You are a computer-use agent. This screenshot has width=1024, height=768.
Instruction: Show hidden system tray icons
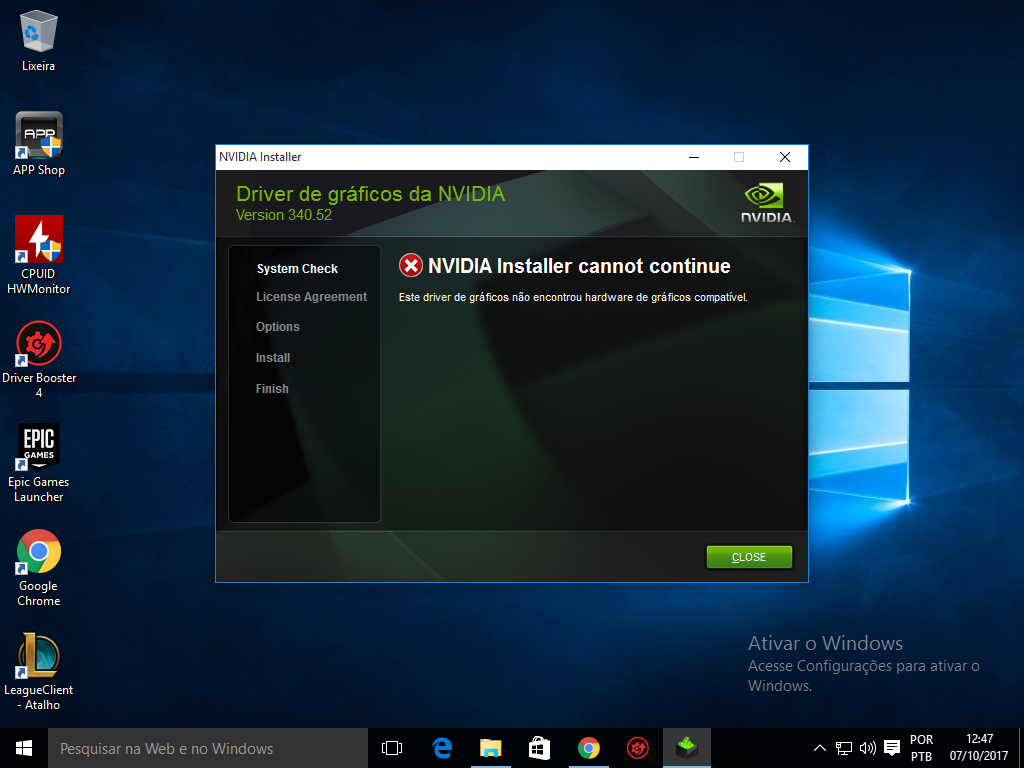820,748
